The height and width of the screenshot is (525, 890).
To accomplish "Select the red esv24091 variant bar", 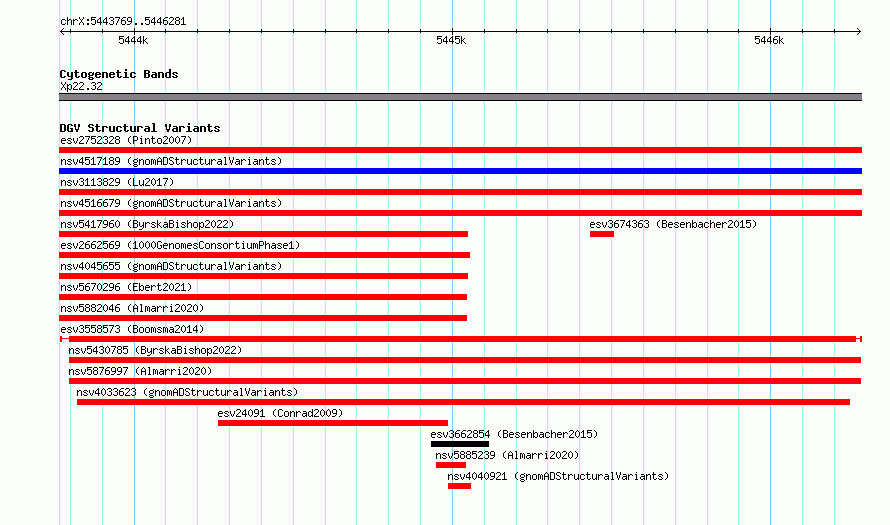I will click(333, 423).
